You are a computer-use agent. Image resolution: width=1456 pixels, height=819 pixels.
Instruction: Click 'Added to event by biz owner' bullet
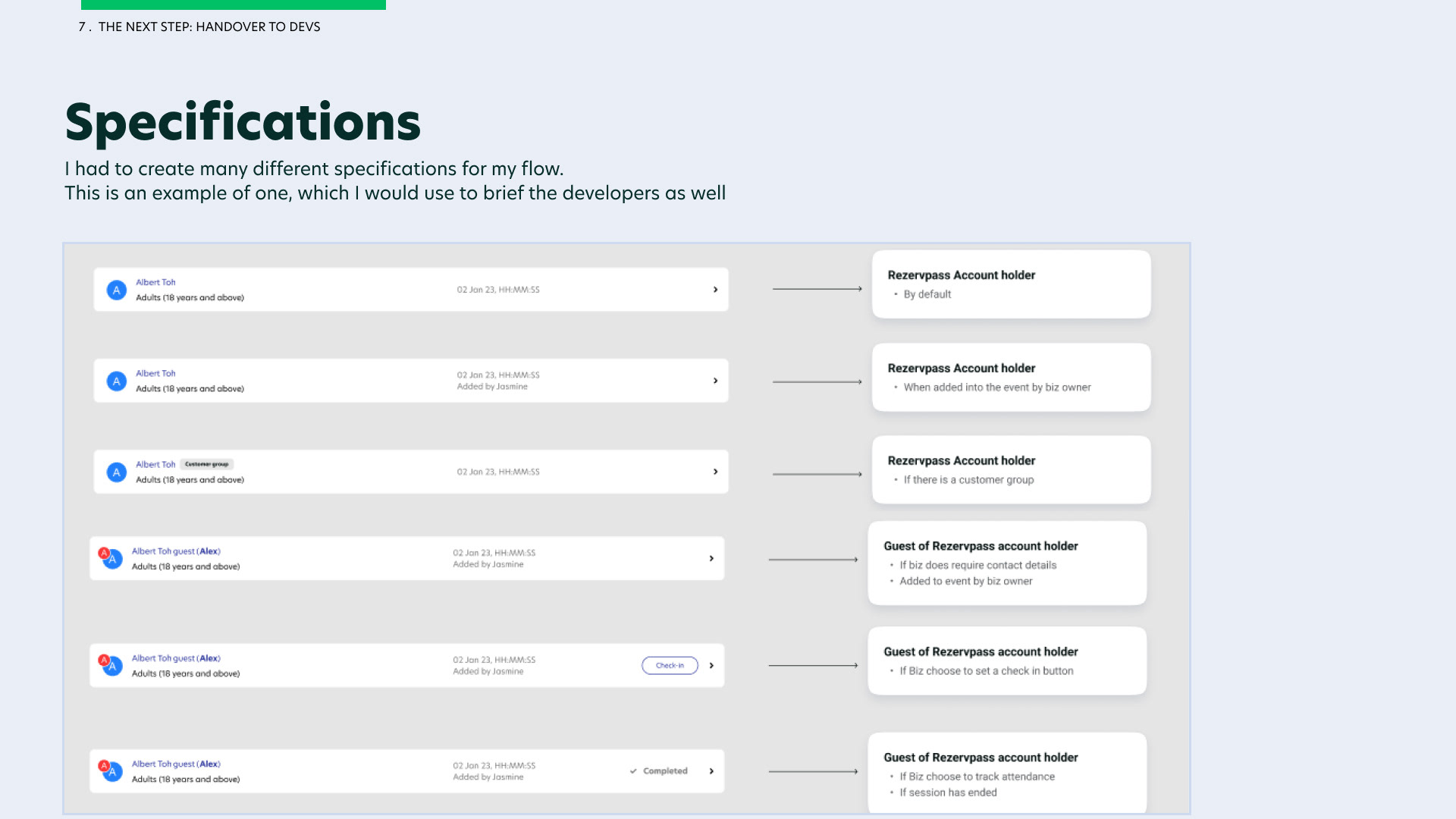[965, 581]
